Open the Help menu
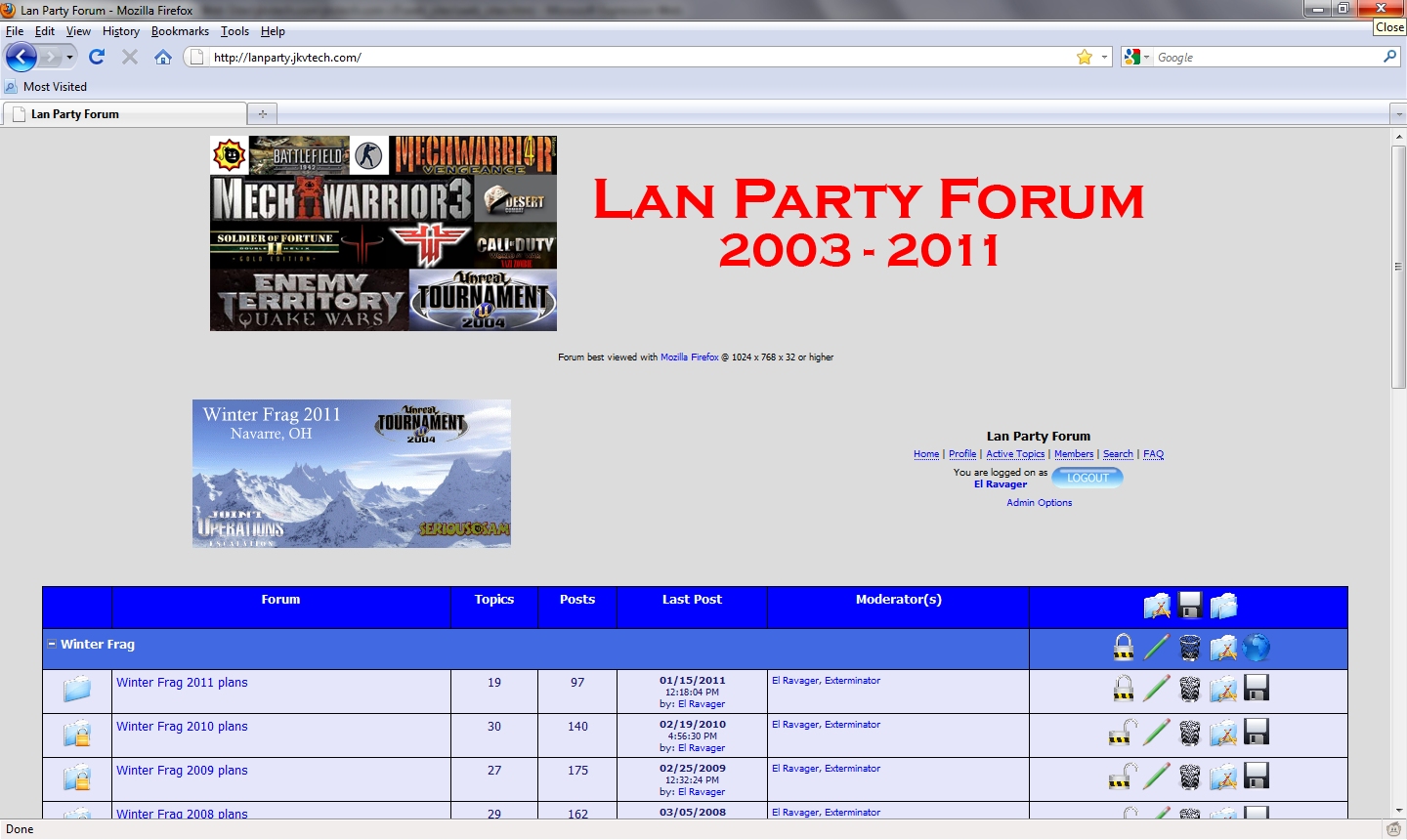Image resolution: width=1407 pixels, height=840 pixels. (x=273, y=31)
